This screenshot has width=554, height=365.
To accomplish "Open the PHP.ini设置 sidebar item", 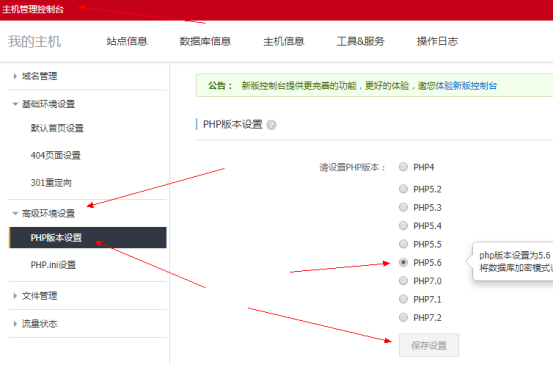I will 53,265.
